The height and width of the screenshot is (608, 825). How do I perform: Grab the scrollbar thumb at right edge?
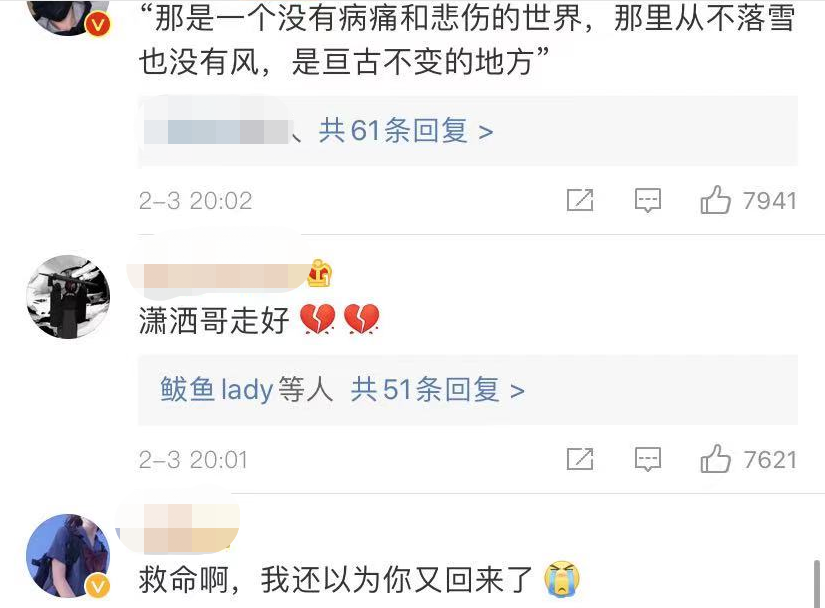coord(817,584)
